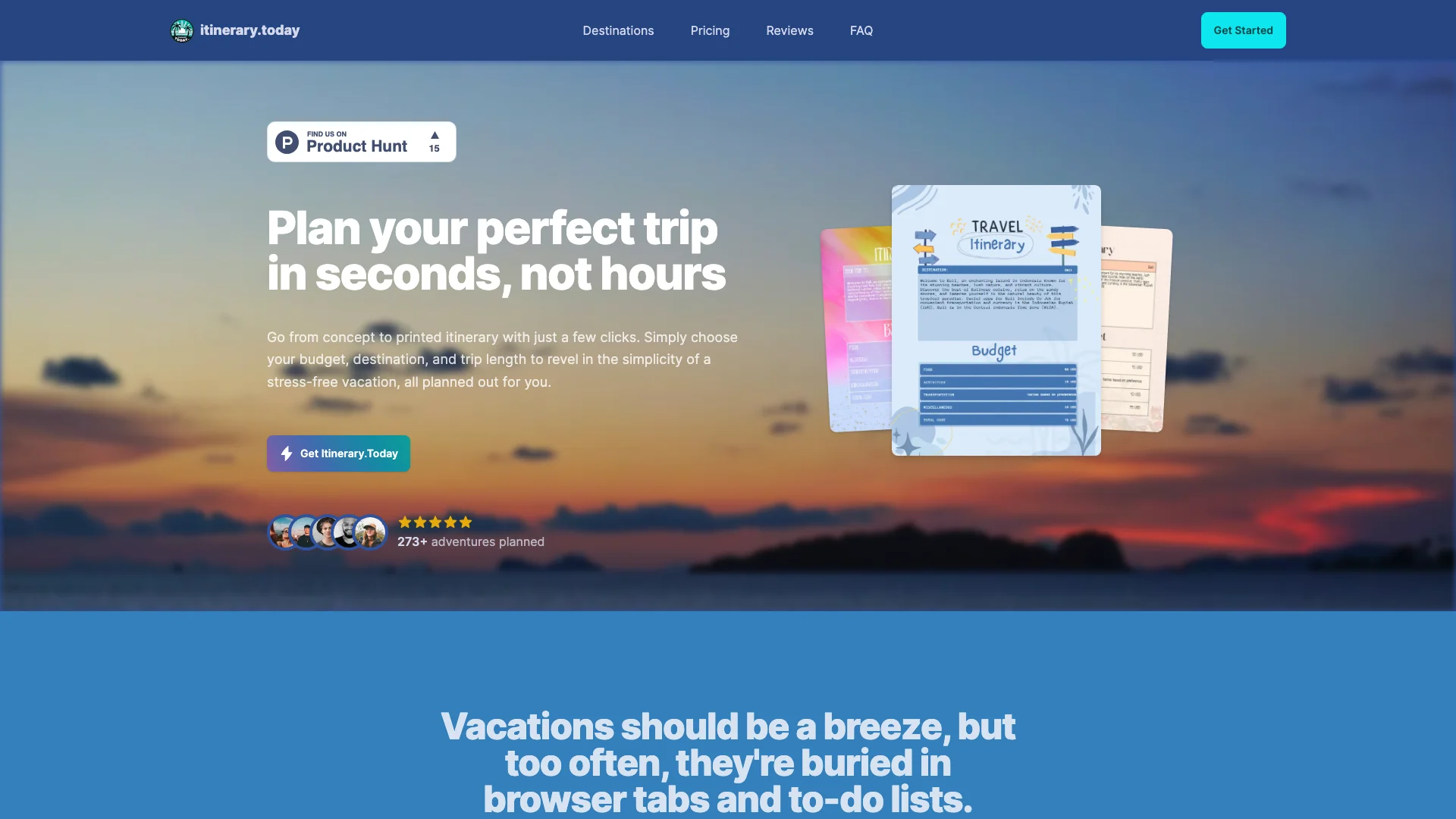This screenshot has height=819, width=1456.
Task: Click the first user avatar in social proof
Action: (283, 531)
